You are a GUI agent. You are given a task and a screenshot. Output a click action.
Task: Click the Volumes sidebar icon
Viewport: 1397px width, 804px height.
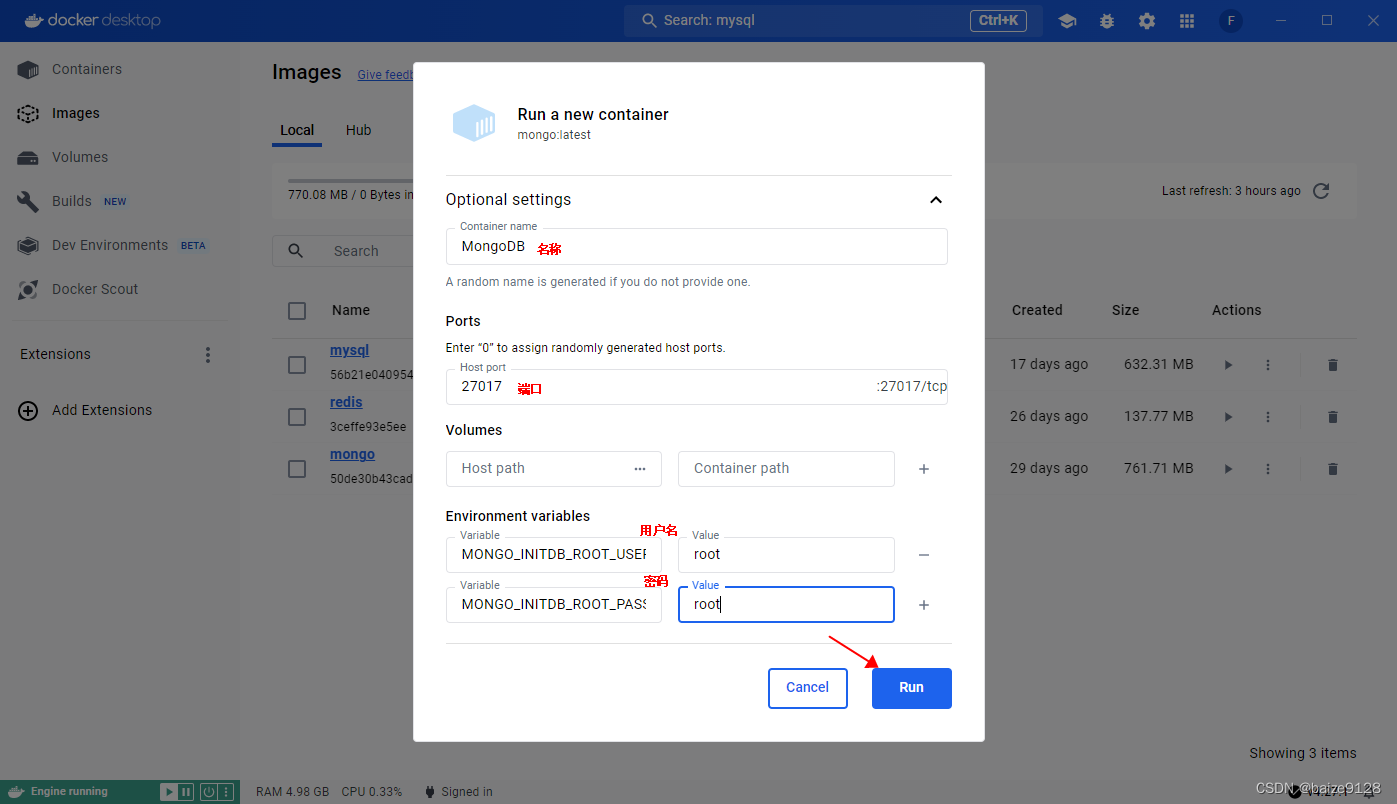coord(28,158)
